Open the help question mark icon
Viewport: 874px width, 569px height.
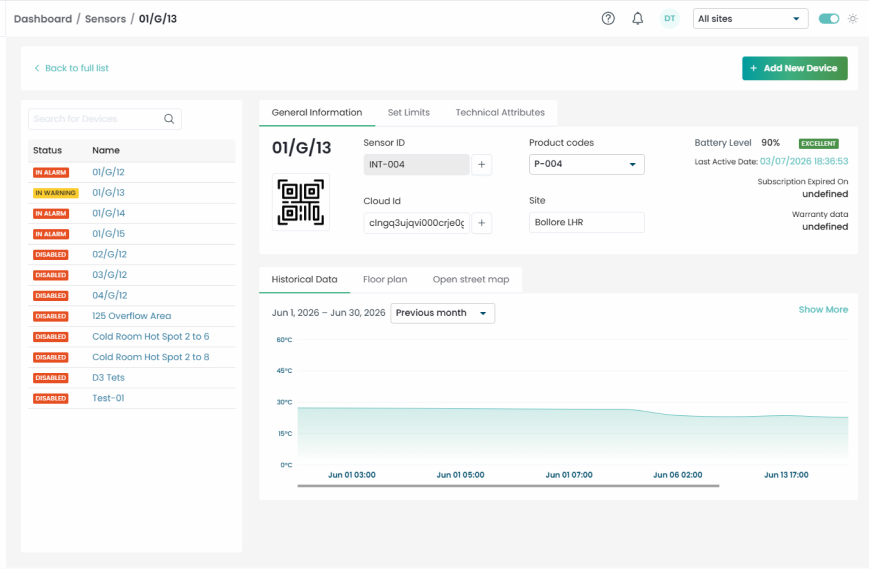coord(608,18)
